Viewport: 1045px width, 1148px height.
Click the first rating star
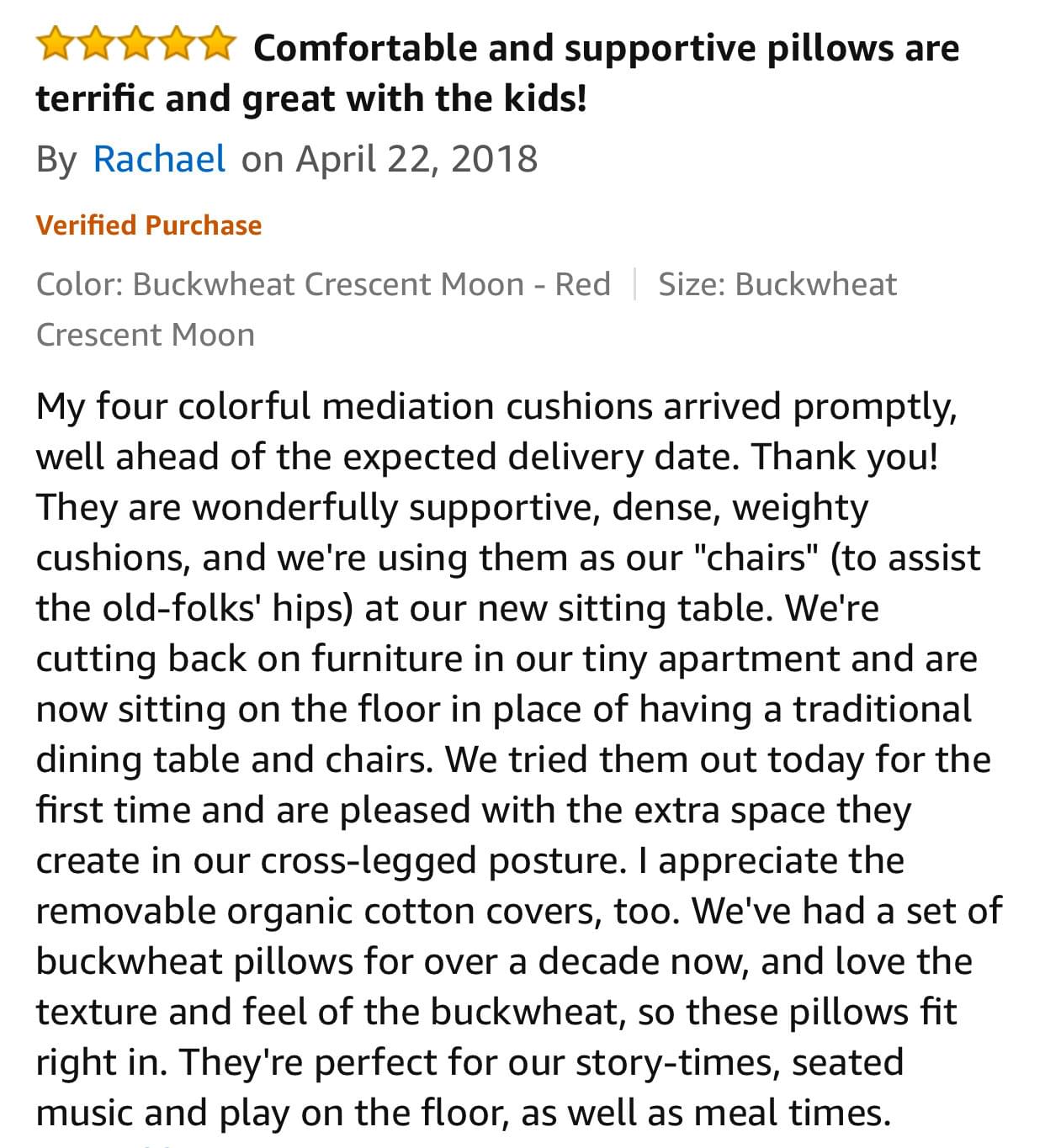point(55,44)
